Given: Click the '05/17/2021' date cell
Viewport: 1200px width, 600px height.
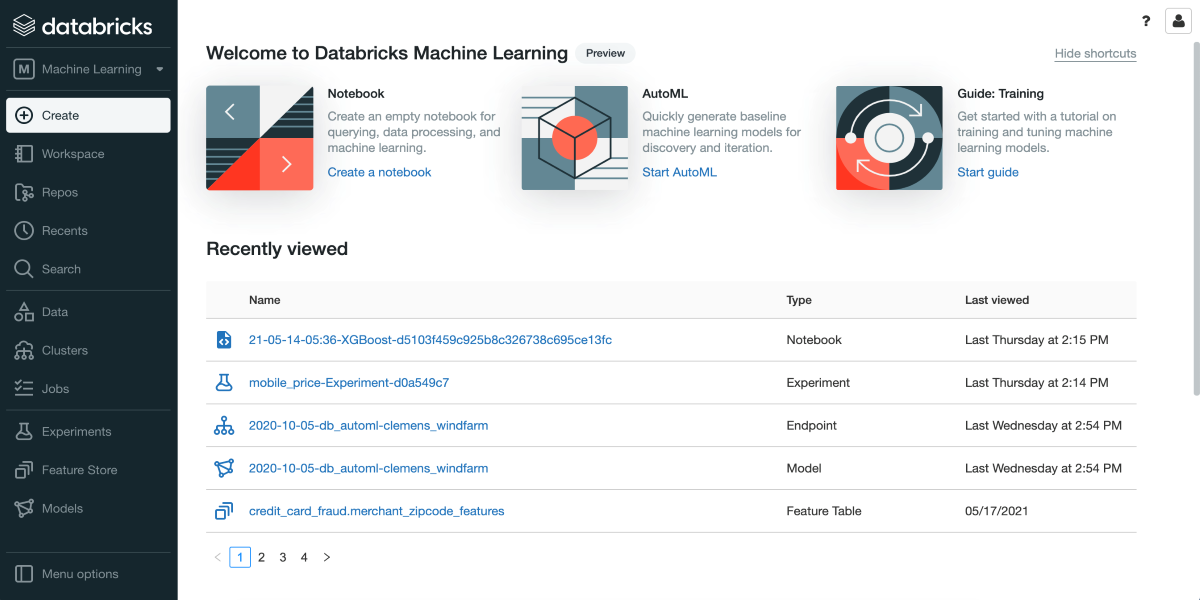Looking at the screenshot, I should click(996, 511).
